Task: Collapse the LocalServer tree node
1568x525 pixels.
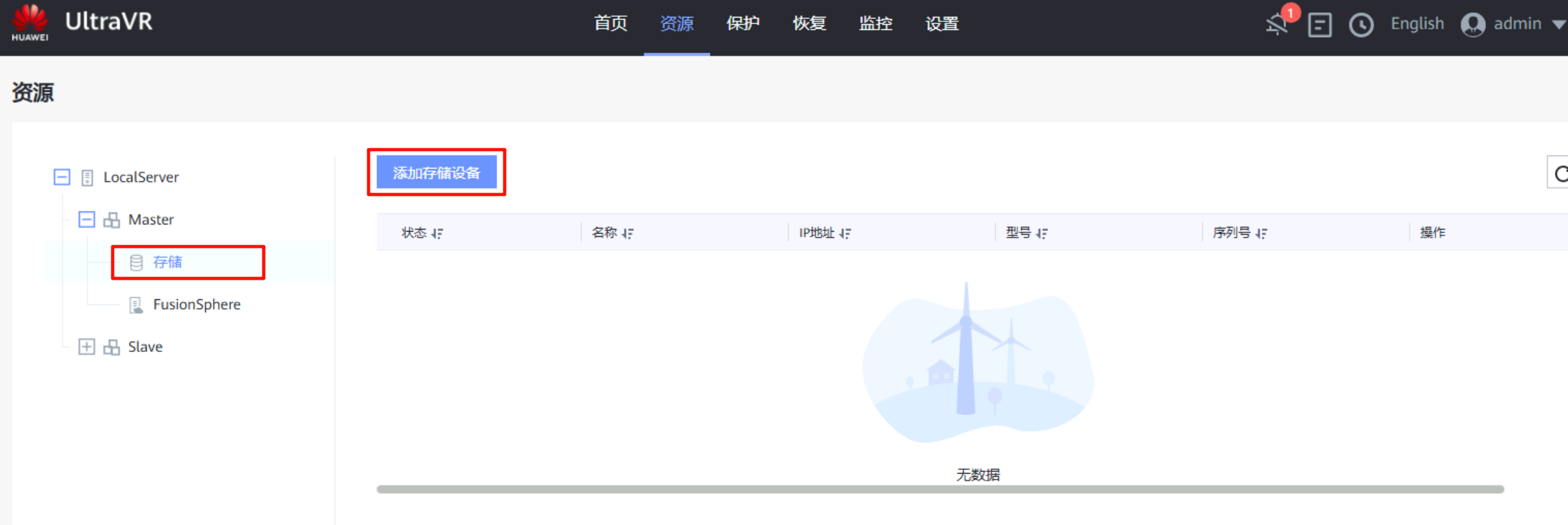Action: point(62,177)
